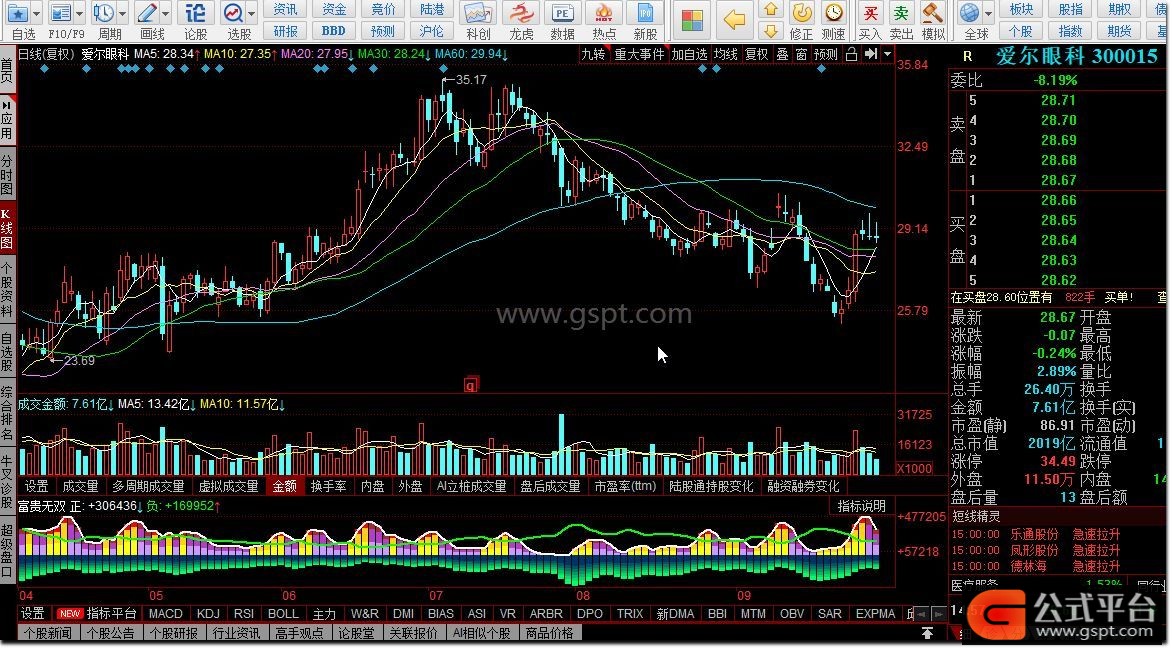Screen dimensions: 1172x648
Task: Select the MACD indicator tab
Action: tap(165, 614)
